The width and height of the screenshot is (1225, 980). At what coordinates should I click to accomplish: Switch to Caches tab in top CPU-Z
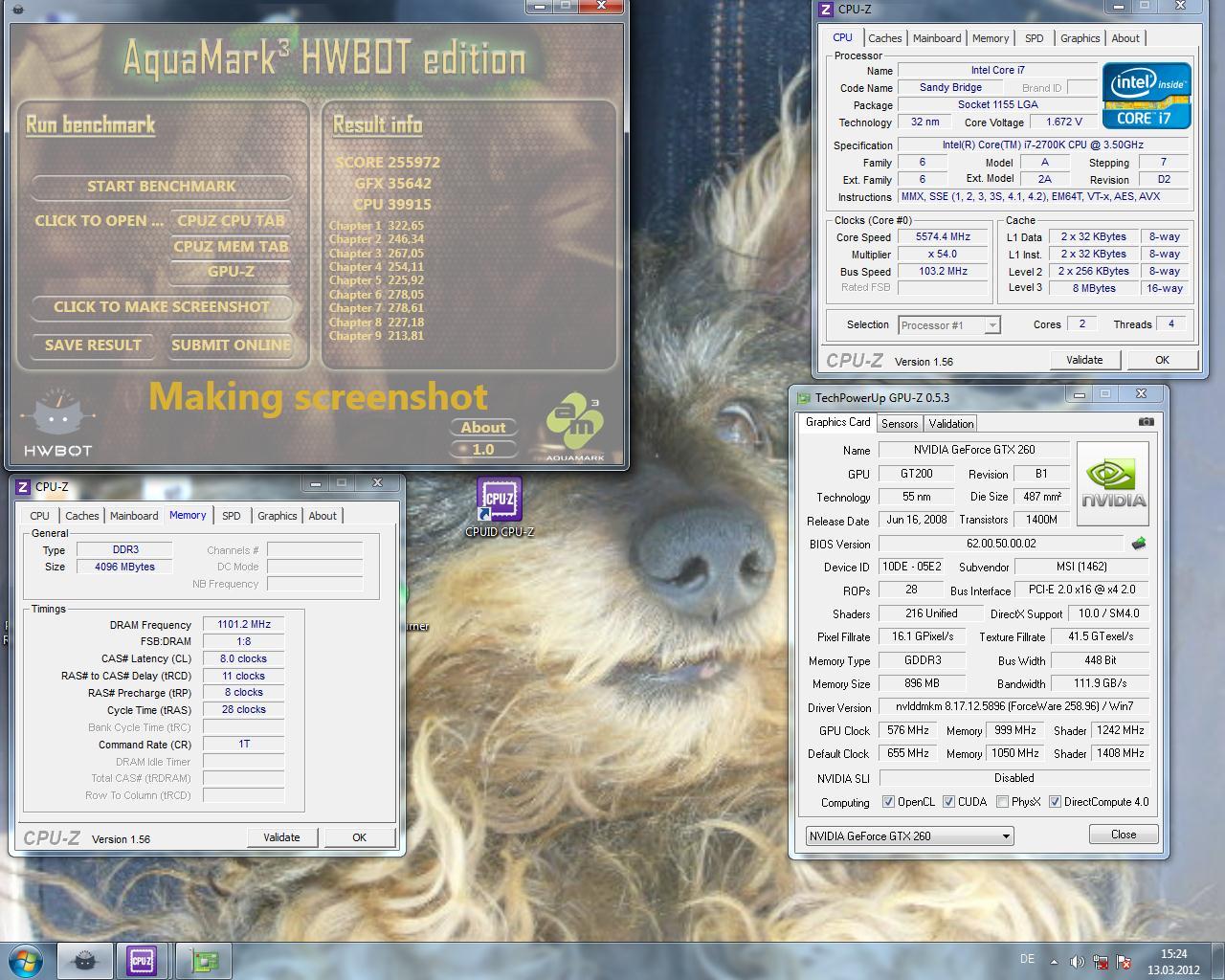pyautogui.click(x=884, y=38)
